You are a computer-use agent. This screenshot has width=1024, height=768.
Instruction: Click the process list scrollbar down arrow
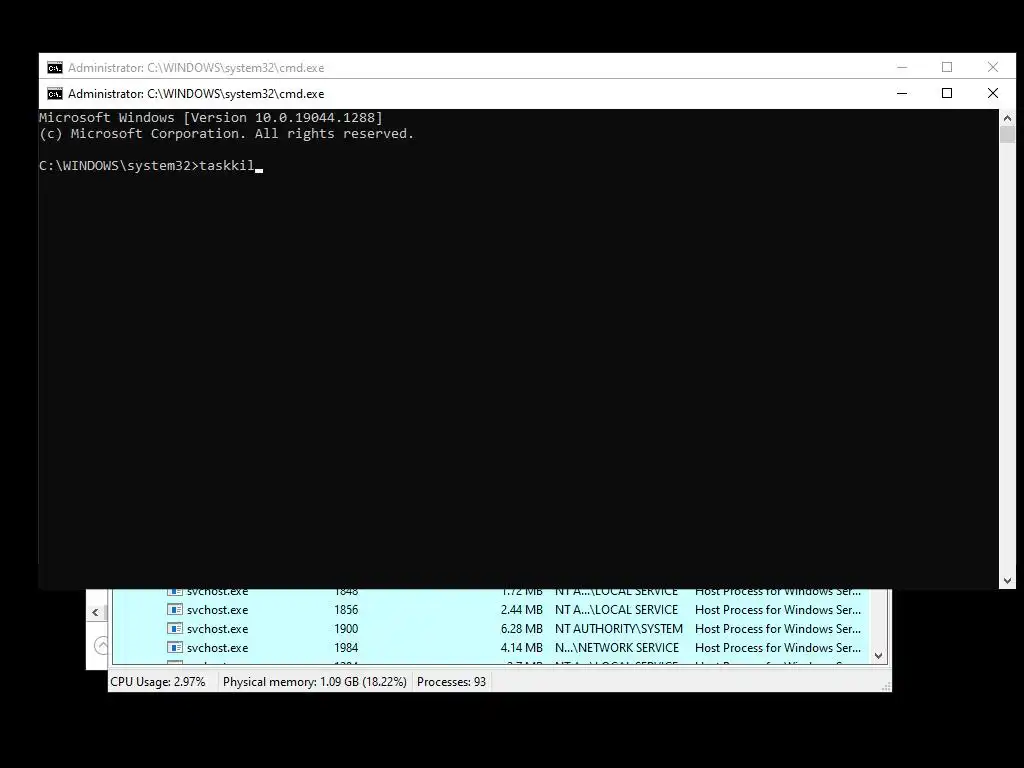point(878,656)
